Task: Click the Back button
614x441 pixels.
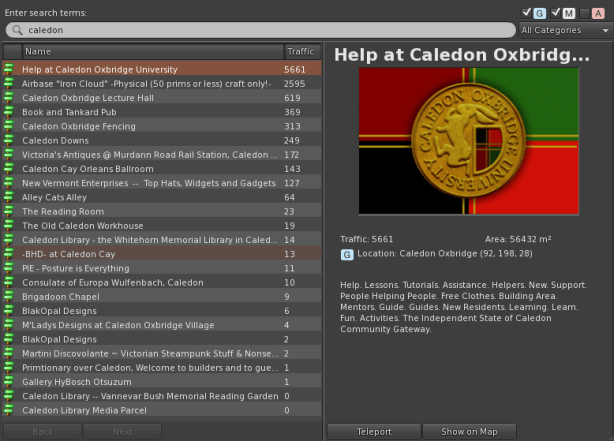Action: pos(42,432)
